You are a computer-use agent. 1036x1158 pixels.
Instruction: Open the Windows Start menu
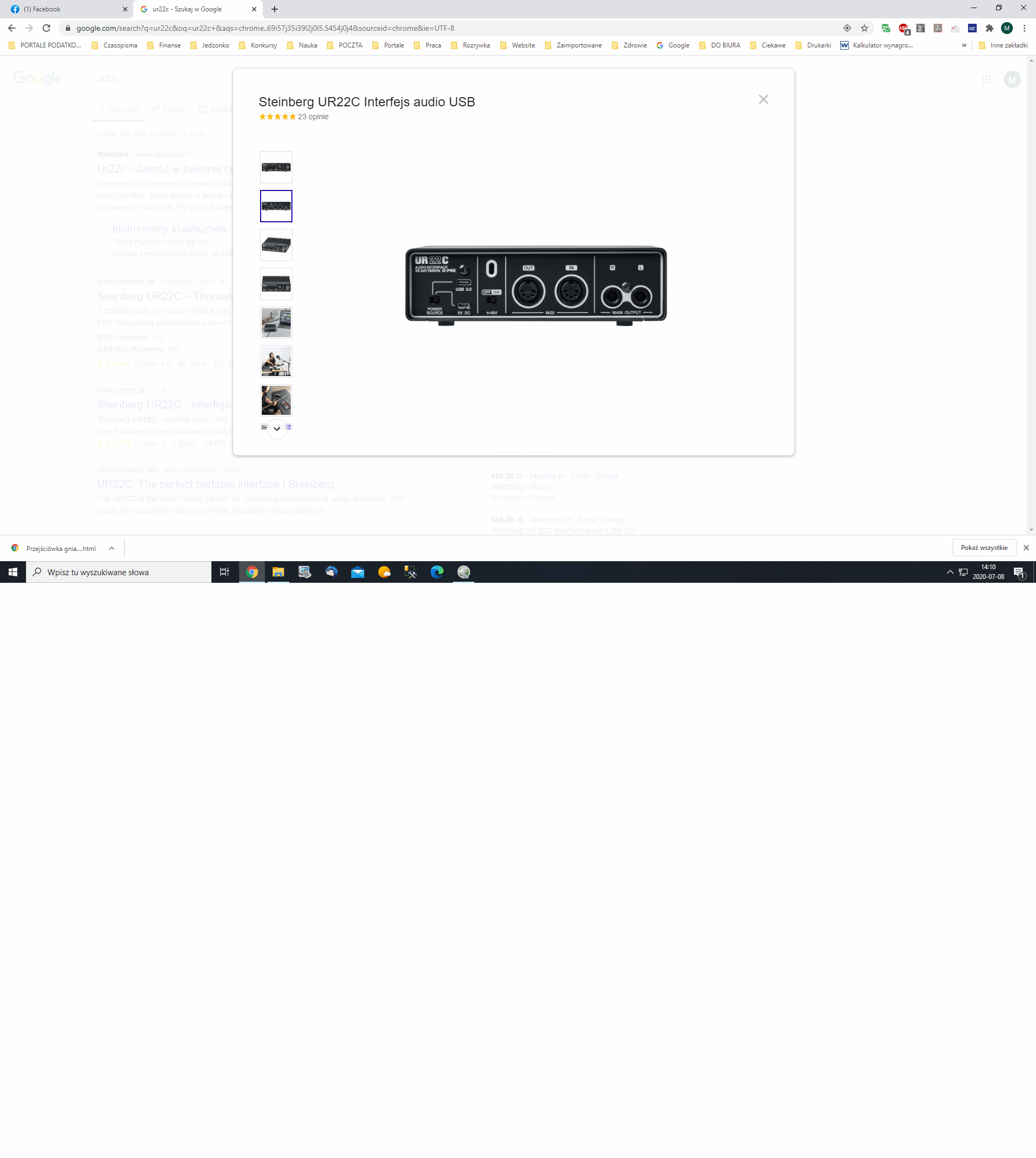[x=12, y=572]
